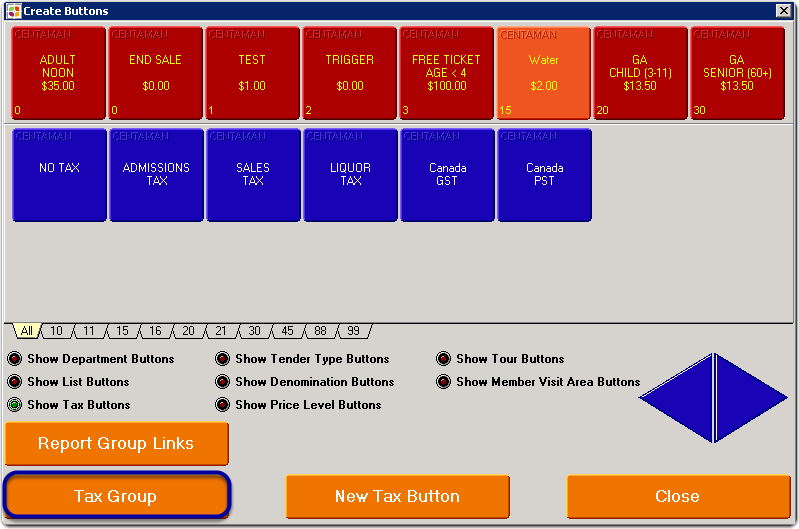Create a New Tax Button

click(397, 496)
